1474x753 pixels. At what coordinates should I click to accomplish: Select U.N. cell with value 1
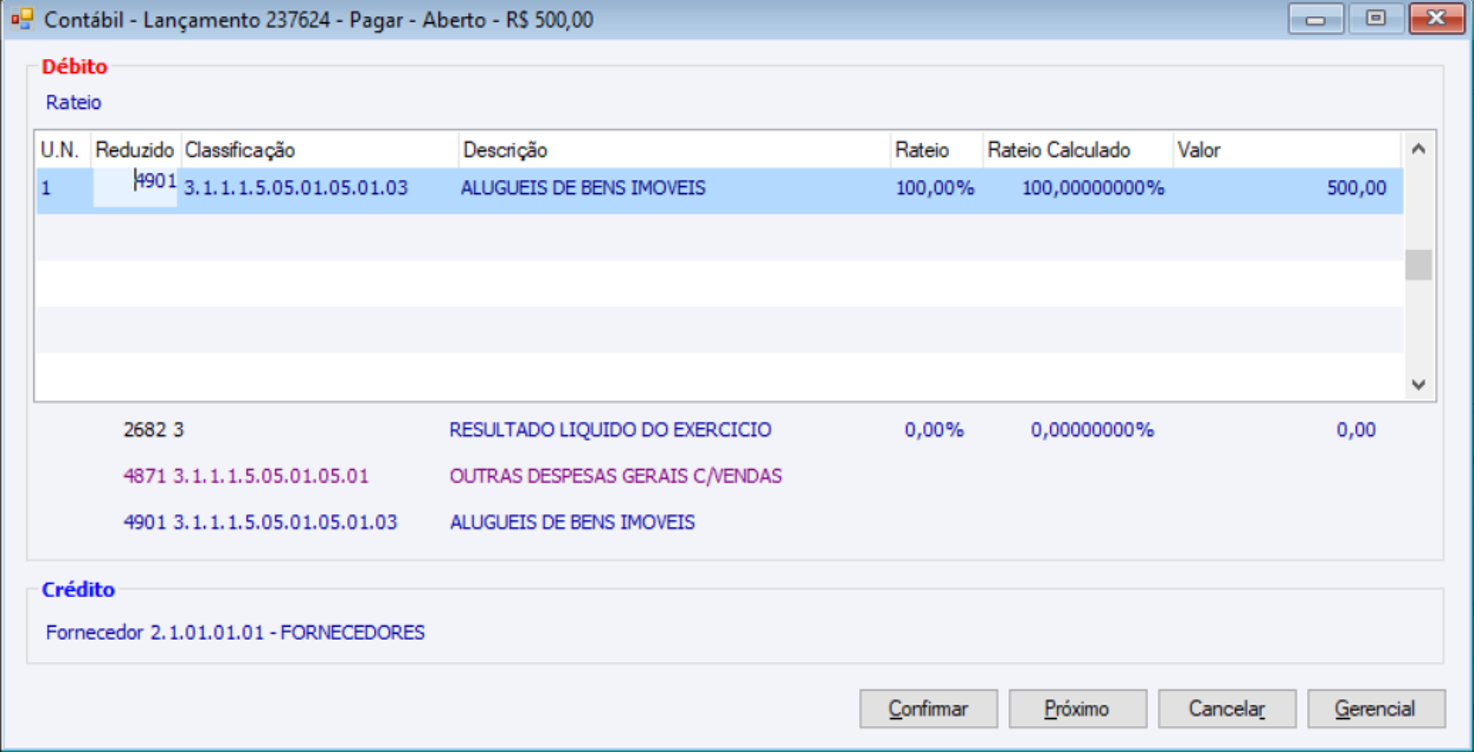point(63,188)
